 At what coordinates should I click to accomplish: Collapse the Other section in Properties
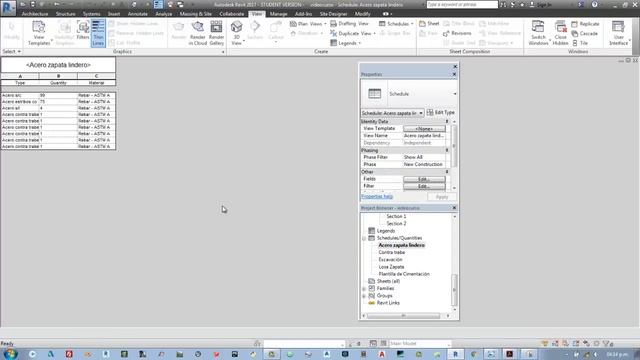click(x=447, y=172)
